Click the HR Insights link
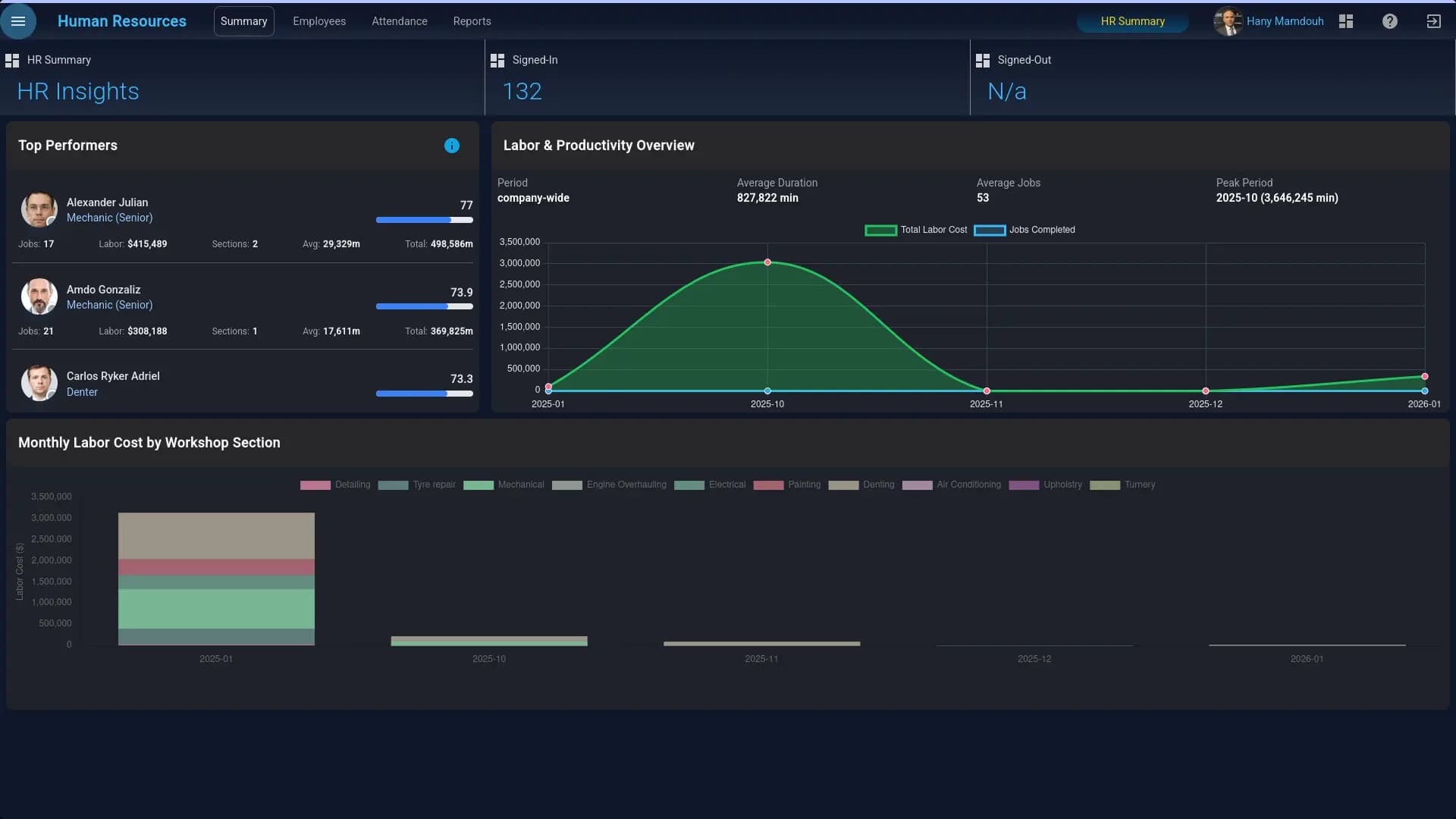Screen dimensions: 1456x819 pyautogui.click(x=77, y=91)
